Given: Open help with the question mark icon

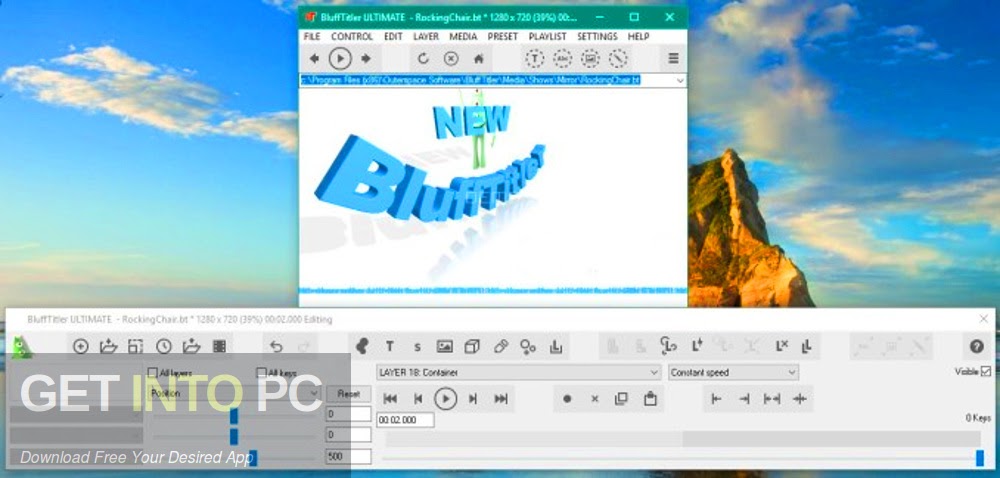Looking at the screenshot, I should coord(976,346).
